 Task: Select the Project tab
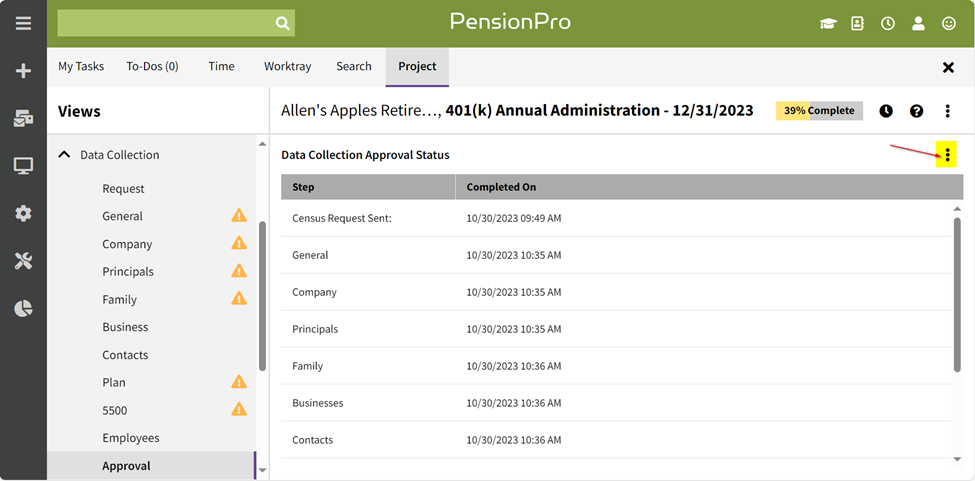417,66
